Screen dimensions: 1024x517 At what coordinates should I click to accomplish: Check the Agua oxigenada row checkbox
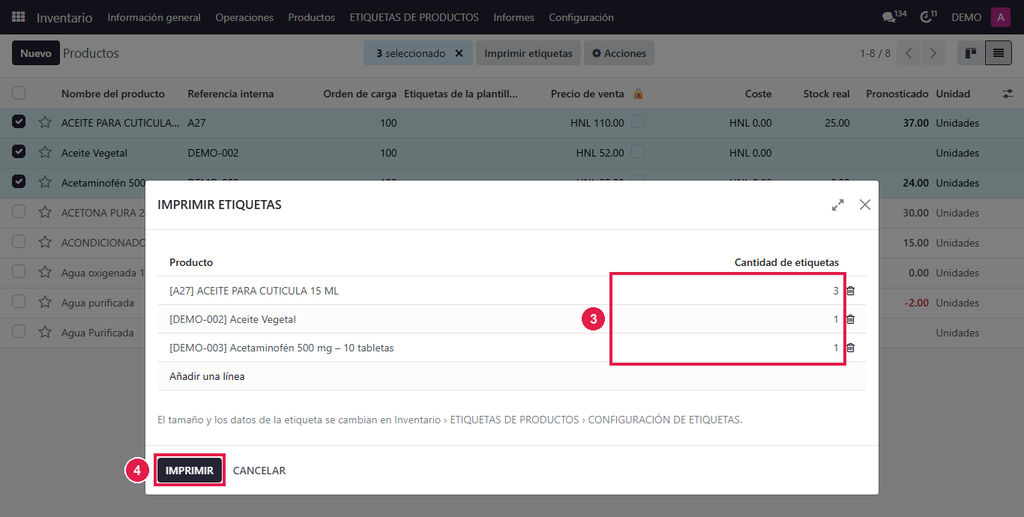pos(19,272)
